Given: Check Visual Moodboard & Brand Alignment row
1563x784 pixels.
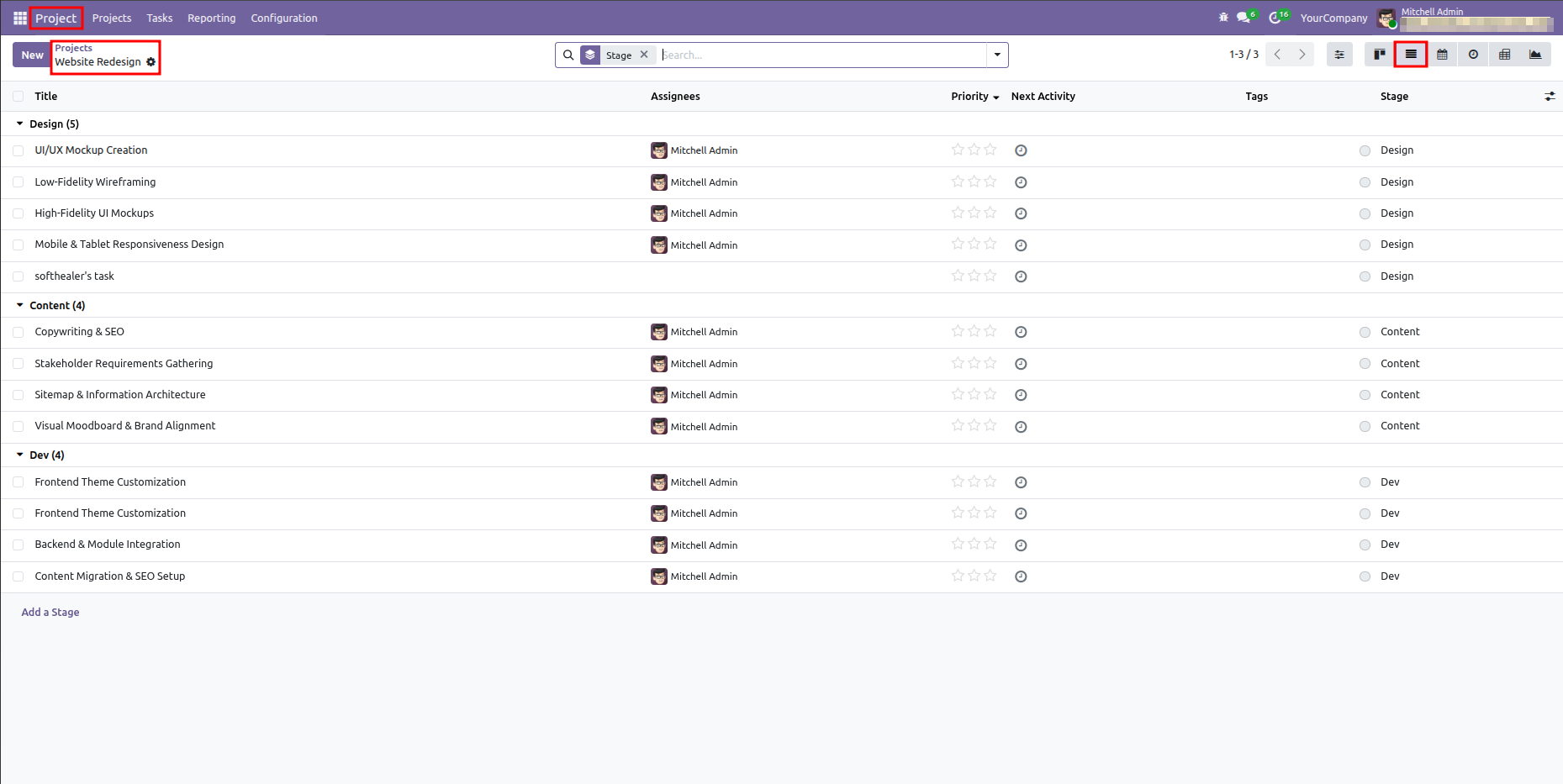Looking at the screenshot, I should 18,427.
